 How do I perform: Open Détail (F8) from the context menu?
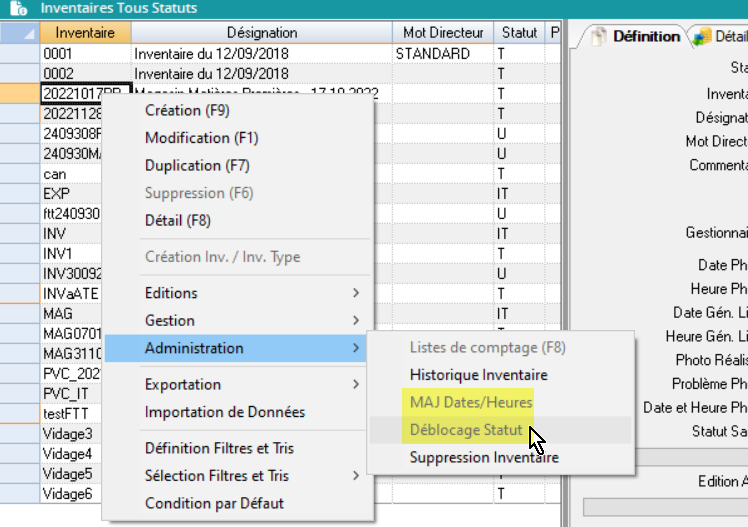[x=178, y=220]
